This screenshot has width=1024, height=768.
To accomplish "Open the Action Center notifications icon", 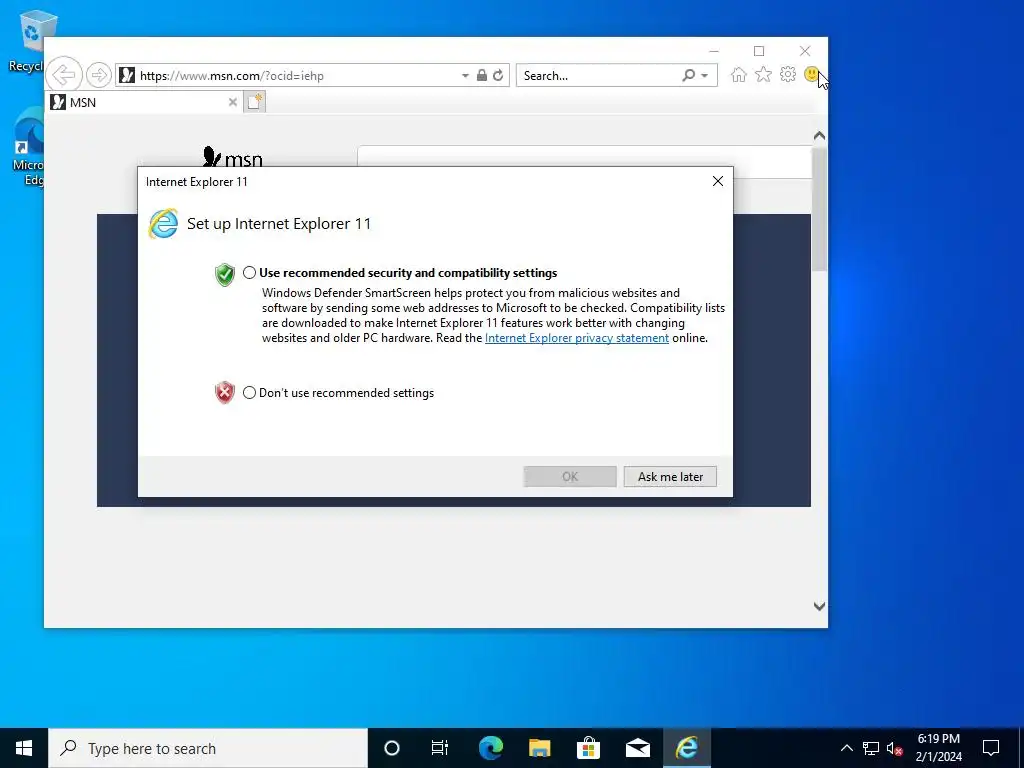I will coord(991,748).
